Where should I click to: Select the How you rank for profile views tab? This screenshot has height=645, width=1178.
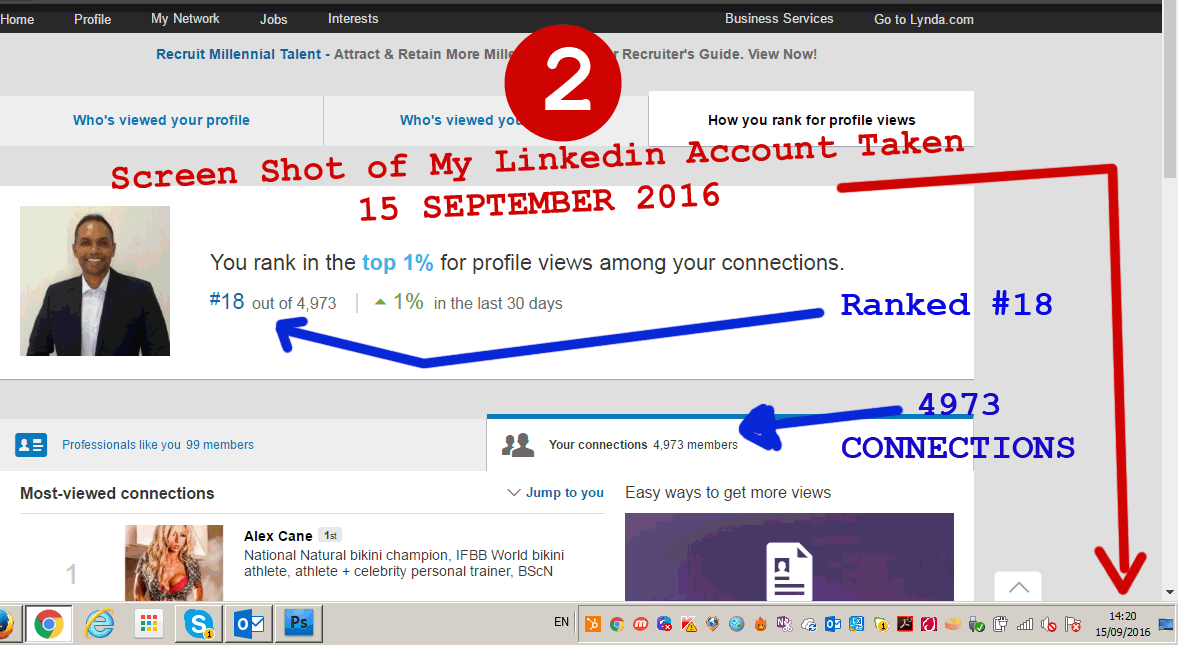[x=811, y=120]
